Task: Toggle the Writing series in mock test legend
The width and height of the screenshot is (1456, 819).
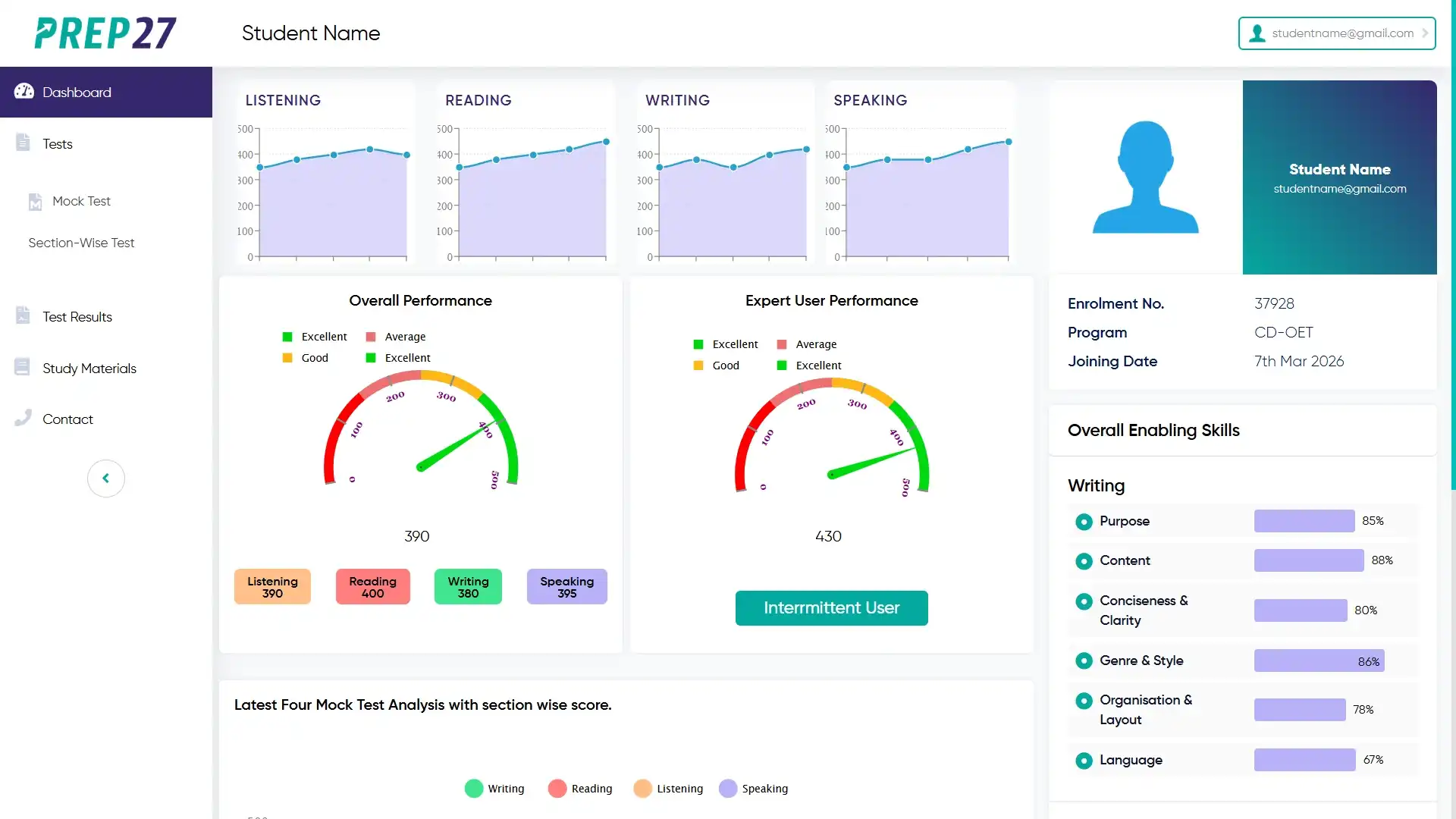Action: (x=494, y=789)
